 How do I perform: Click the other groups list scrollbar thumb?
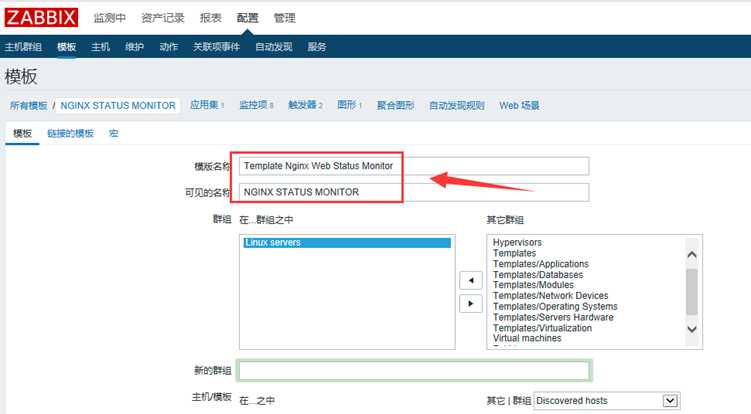click(x=692, y=292)
